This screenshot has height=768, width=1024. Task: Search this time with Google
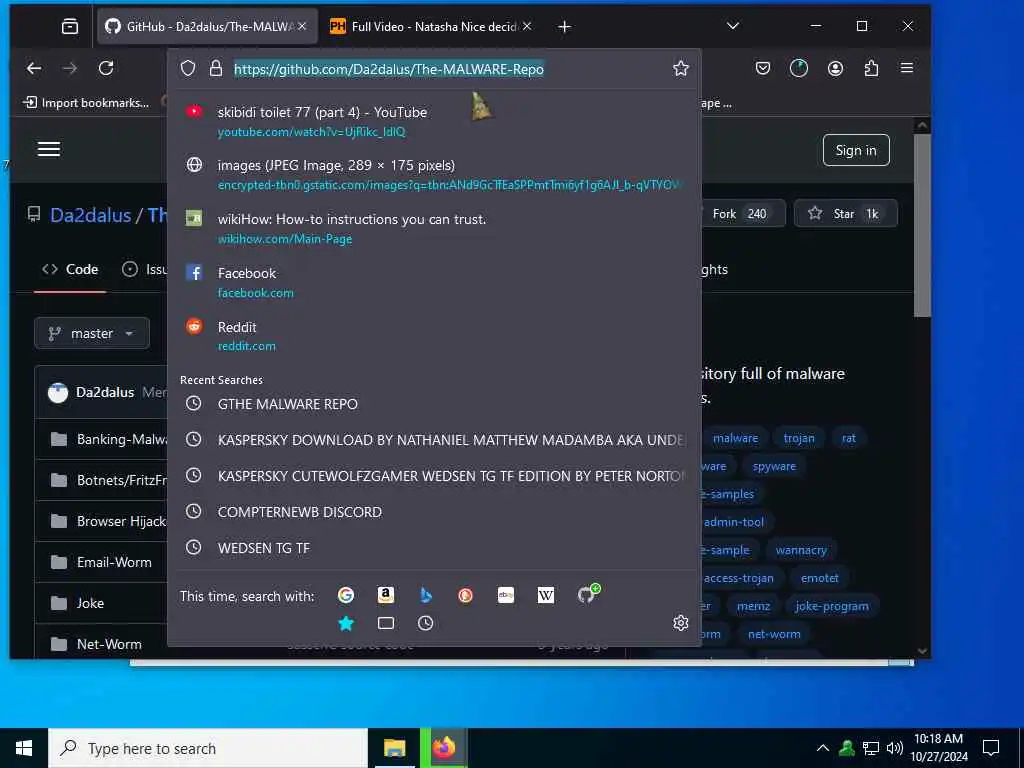click(345, 595)
